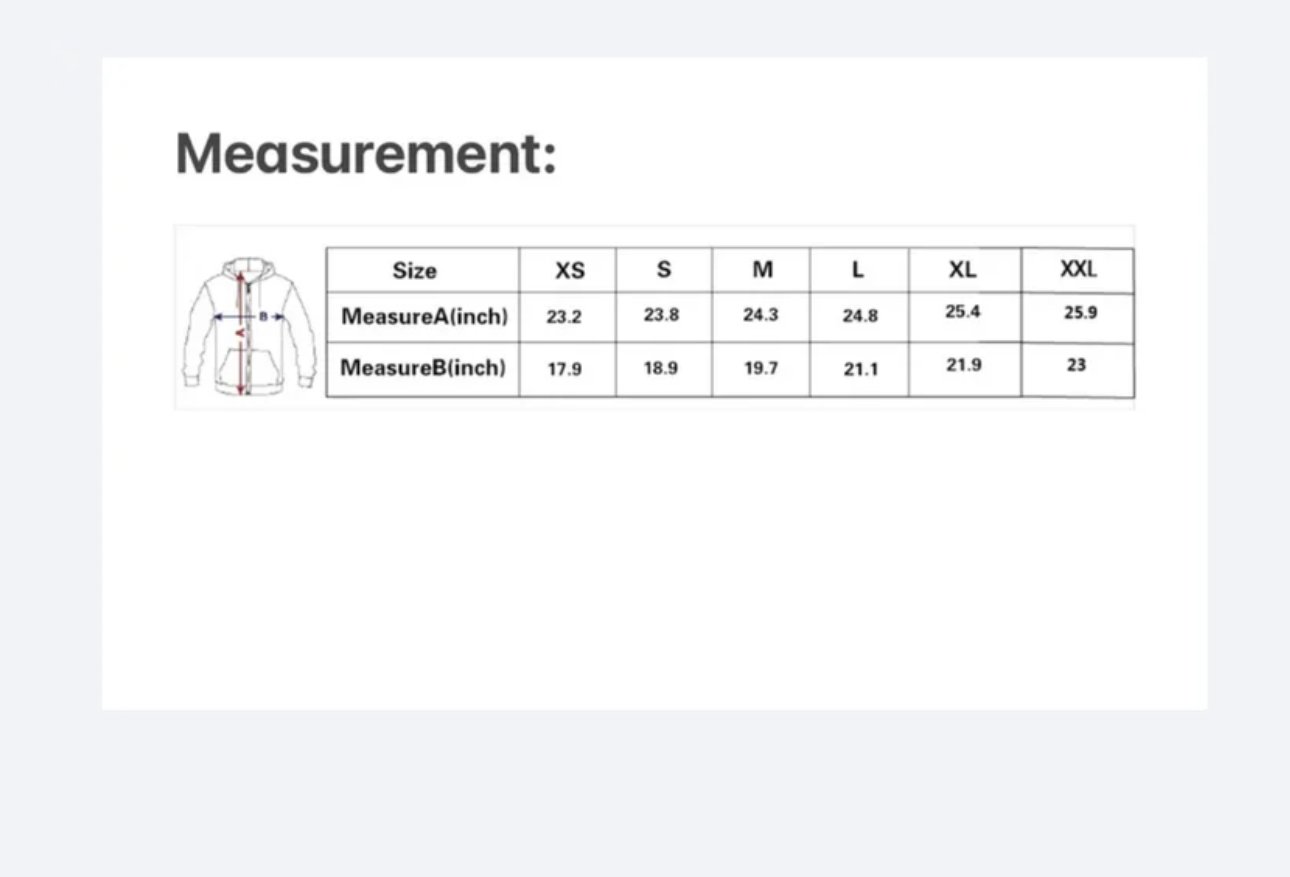Click the MeasureB(inch) row label

coord(423,368)
